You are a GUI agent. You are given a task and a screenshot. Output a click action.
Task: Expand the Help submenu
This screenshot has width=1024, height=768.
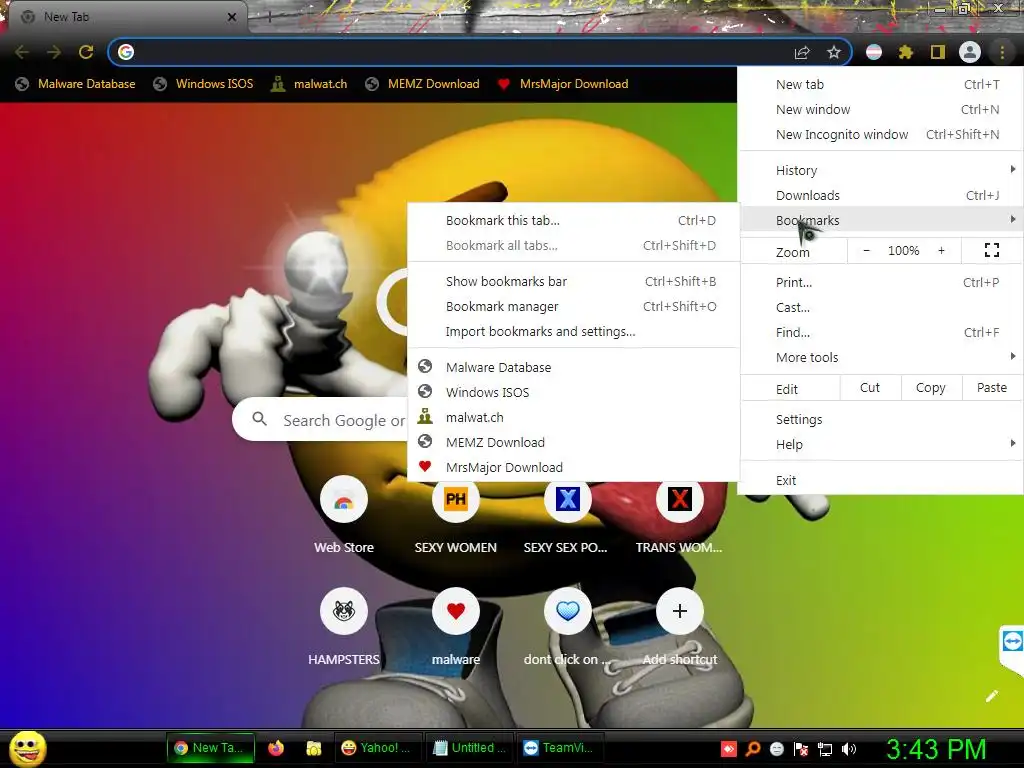(881, 445)
